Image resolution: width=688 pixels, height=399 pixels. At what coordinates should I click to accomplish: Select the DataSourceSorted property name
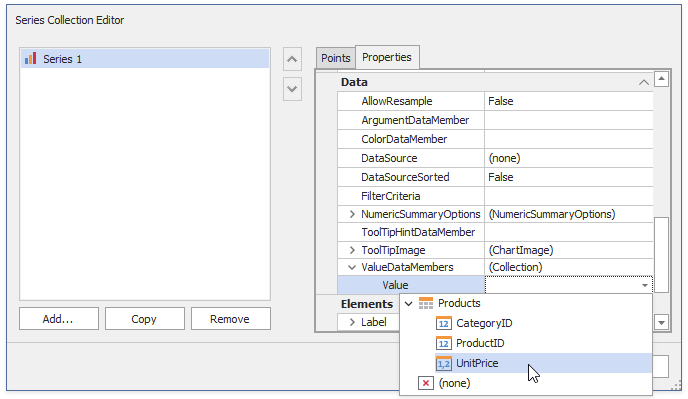405,177
